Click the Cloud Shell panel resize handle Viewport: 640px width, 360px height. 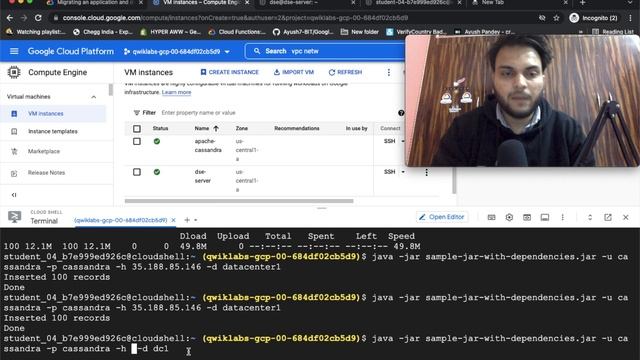click(x=322, y=208)
